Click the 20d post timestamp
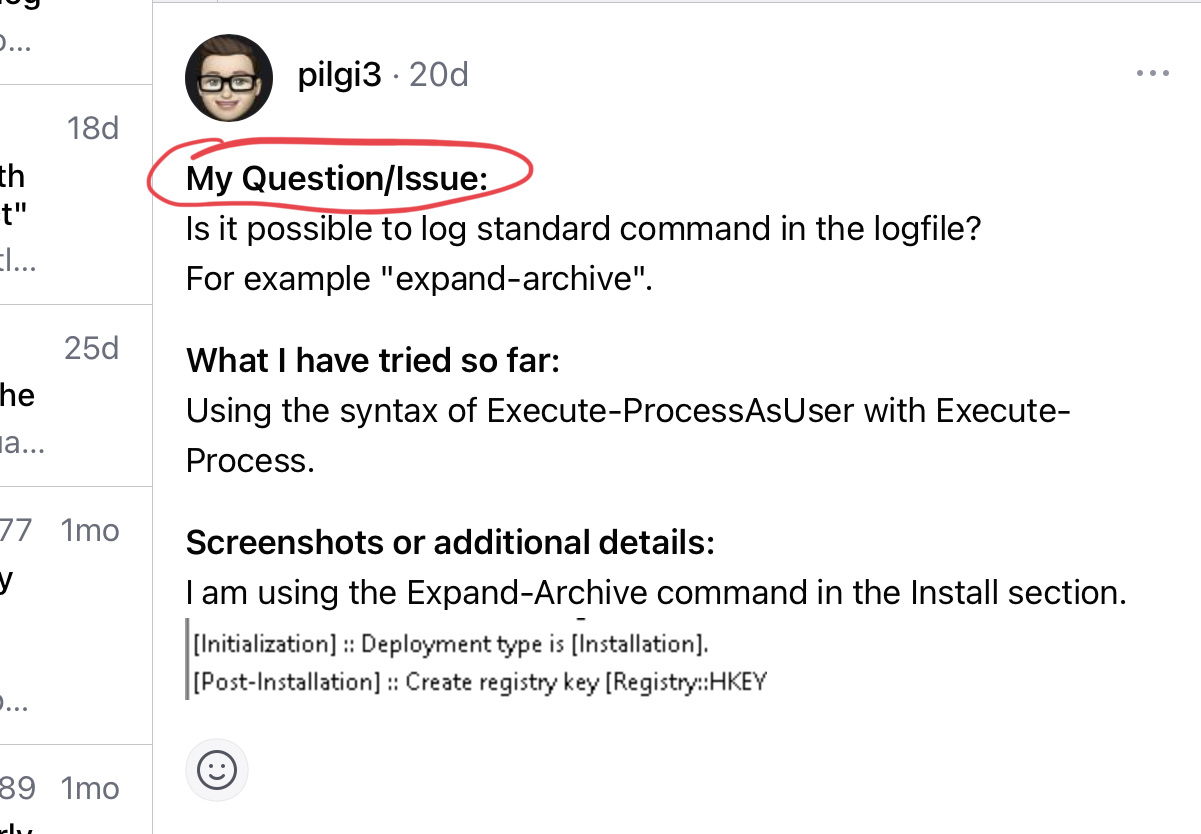The image size is (1201, 834). [438, 74]
